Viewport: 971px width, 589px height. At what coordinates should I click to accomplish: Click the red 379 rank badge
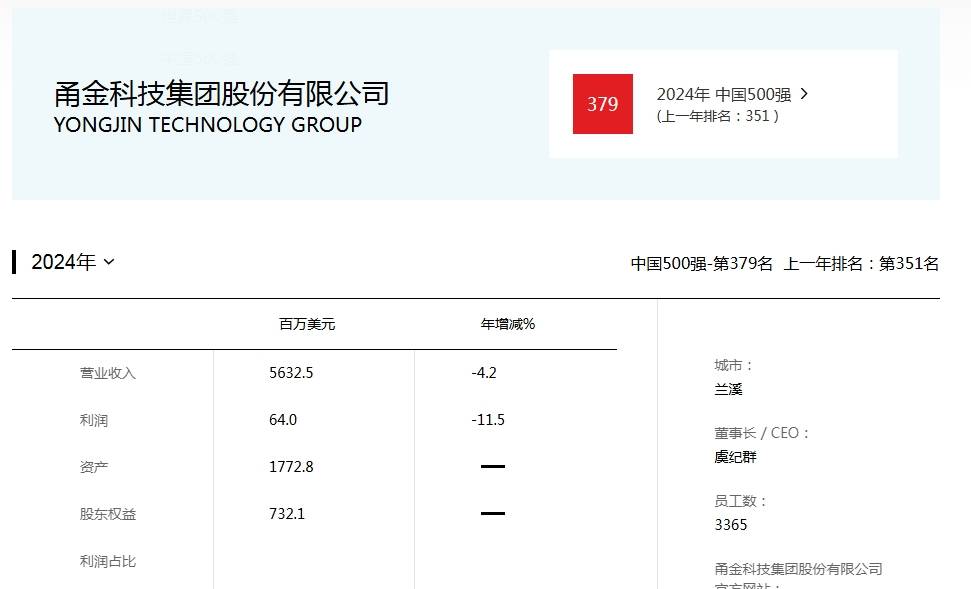pos(603,104)
